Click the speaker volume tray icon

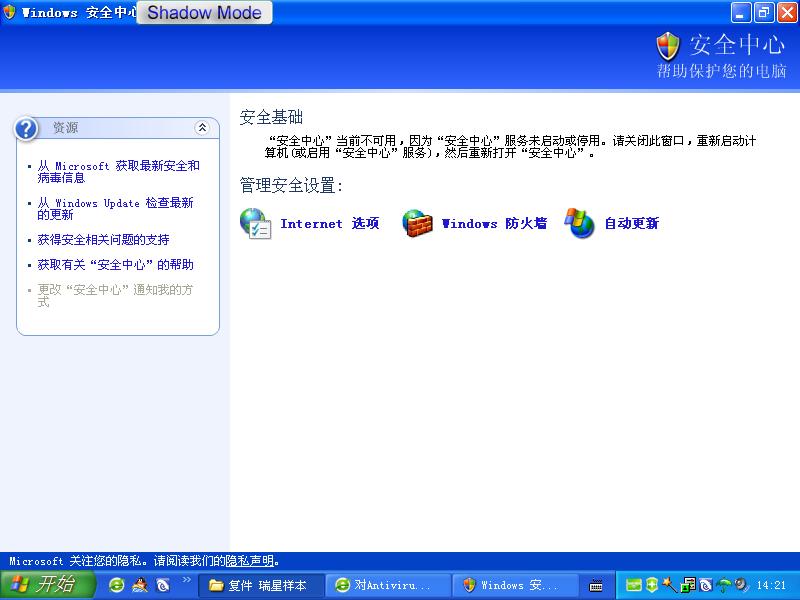pyautogui.click(x=741, y=585)
